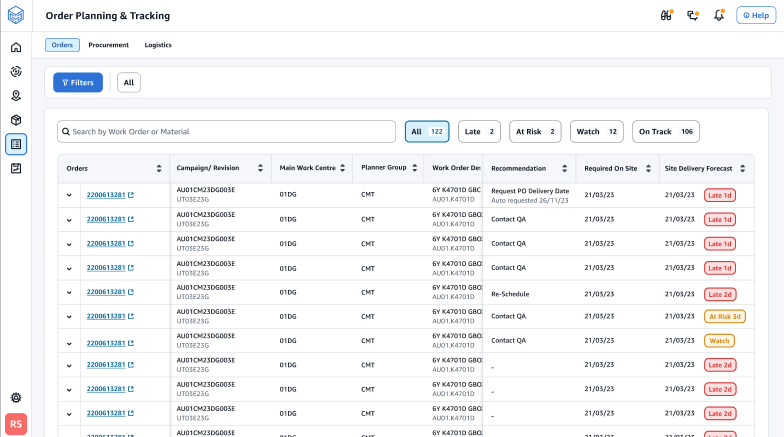The height and width of the screenshot is (437, 784).
Task: Click the RS user avatar
Action: point(16,424)
